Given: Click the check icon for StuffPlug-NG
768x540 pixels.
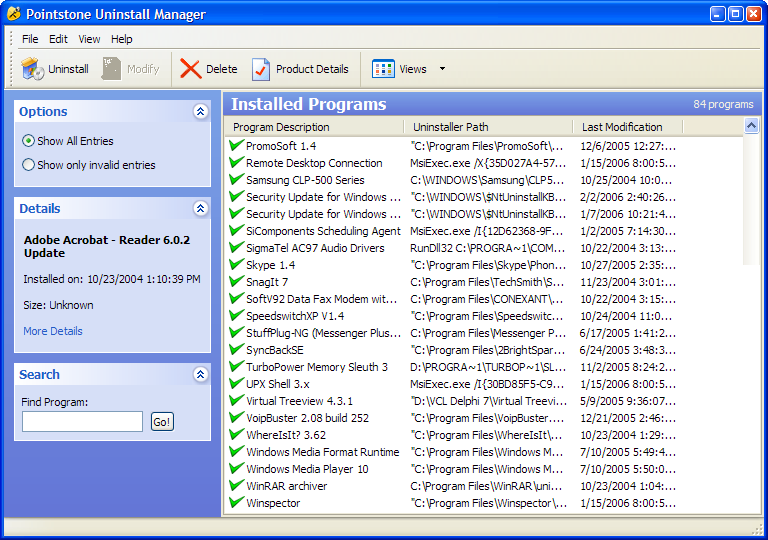Looking at the screenshot, I should pyautogui.click(x=237, y=332).
